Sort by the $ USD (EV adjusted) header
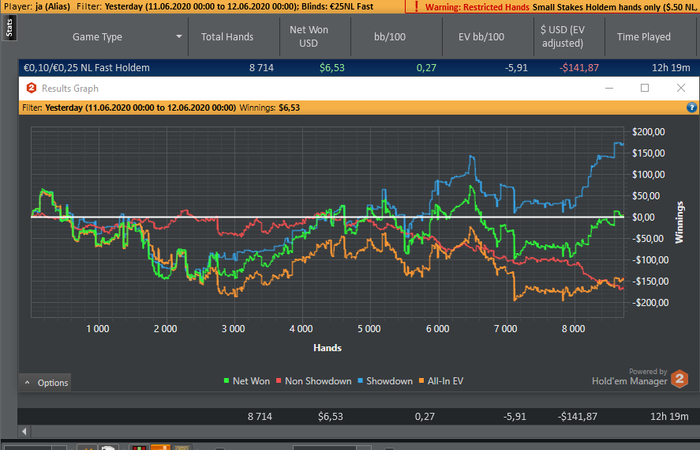Image resolution: width=700 pixels, height=450 pixels. [x=562, y=37]
